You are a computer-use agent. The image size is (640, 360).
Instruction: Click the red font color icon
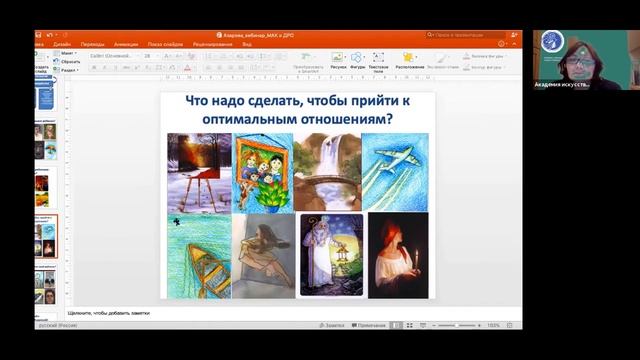click(187, 68)
